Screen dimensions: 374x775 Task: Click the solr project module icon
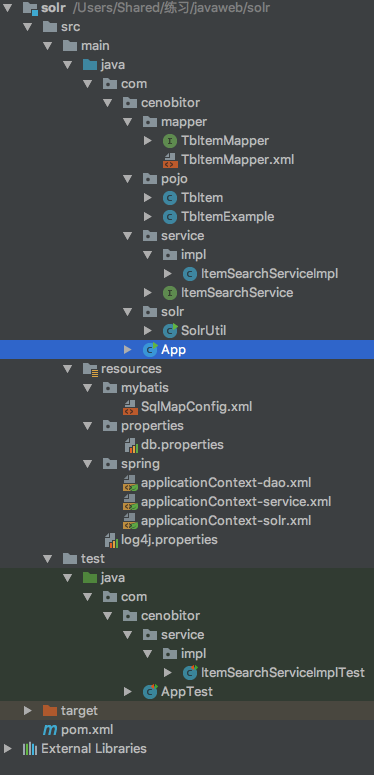[31, 7]
